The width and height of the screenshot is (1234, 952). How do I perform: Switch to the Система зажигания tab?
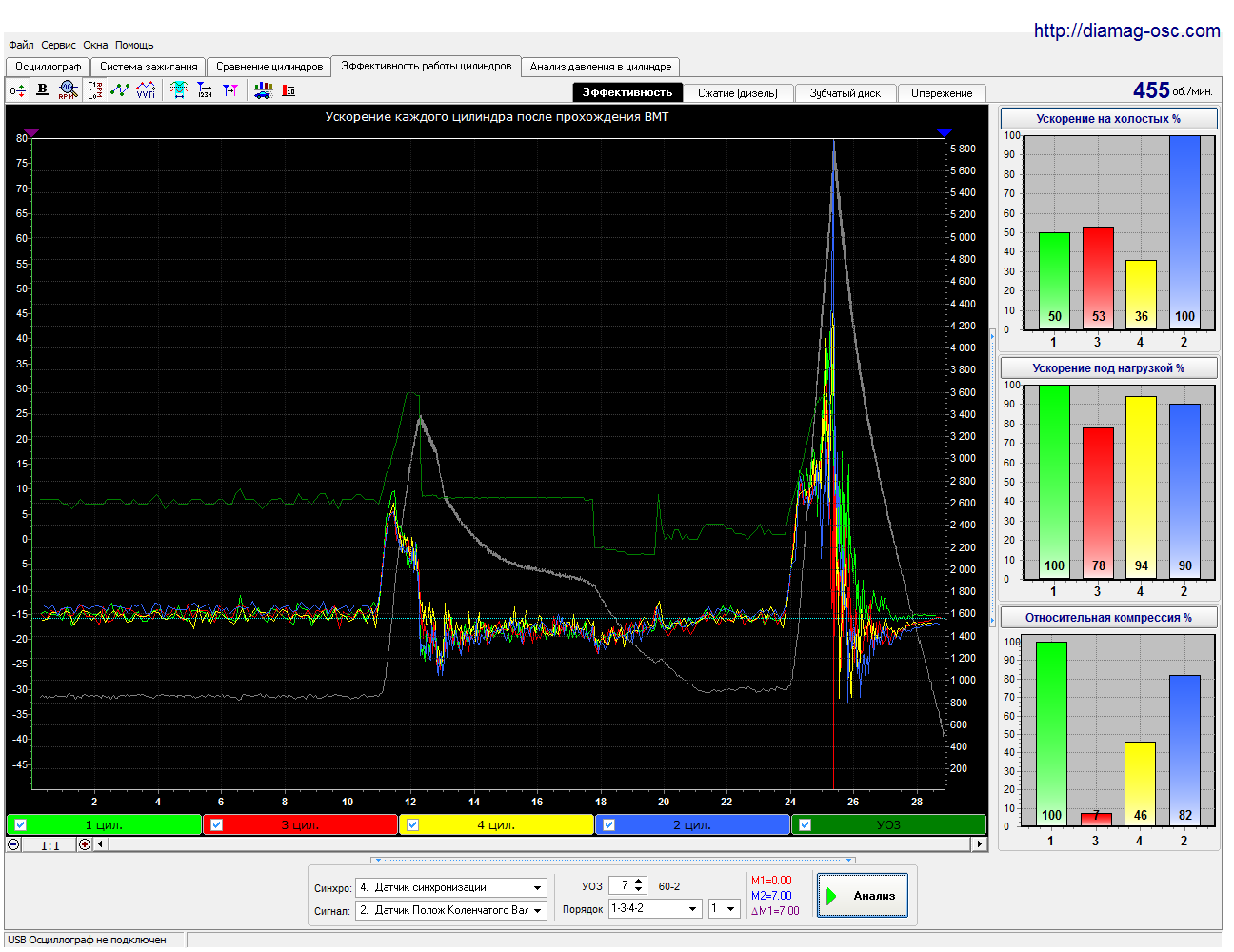[x=149, y=67]
